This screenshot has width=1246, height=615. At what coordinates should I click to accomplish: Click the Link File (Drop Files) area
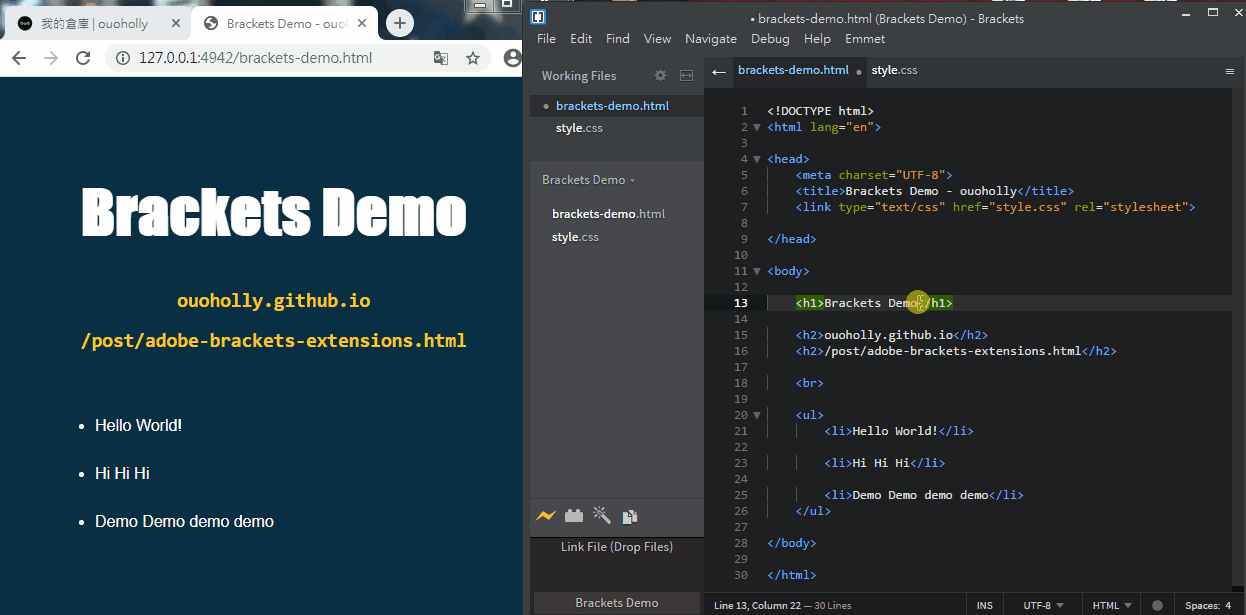pyautogui.click(x=616, y=547)
